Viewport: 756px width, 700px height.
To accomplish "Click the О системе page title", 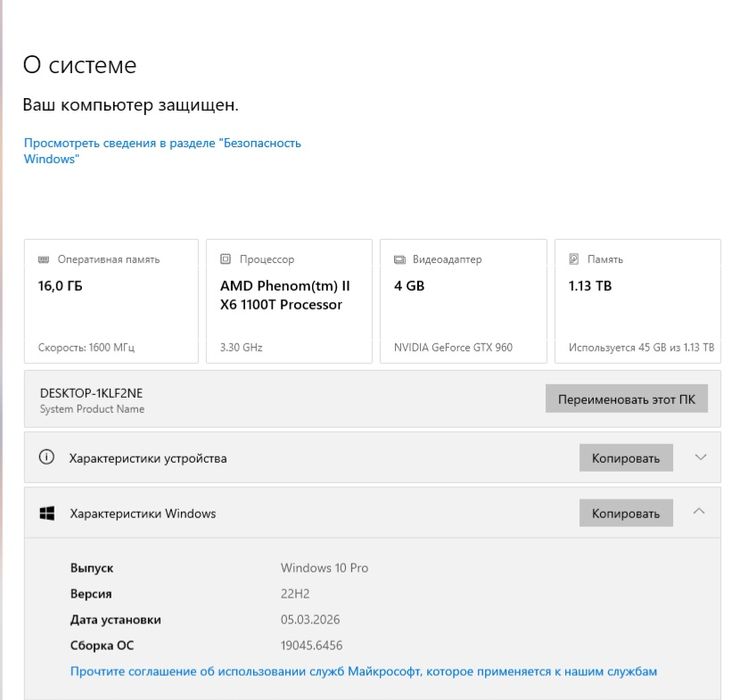I will (x=80, y=65).
